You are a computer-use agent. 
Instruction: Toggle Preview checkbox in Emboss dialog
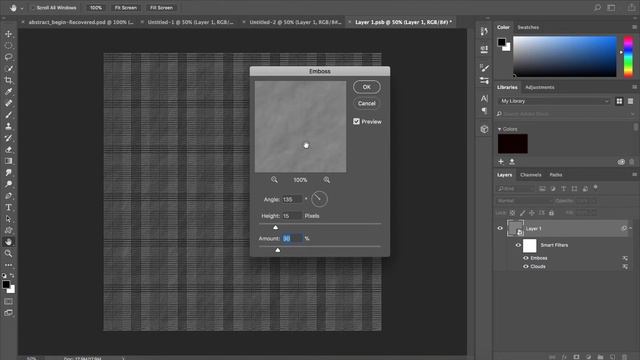point(356,121)
